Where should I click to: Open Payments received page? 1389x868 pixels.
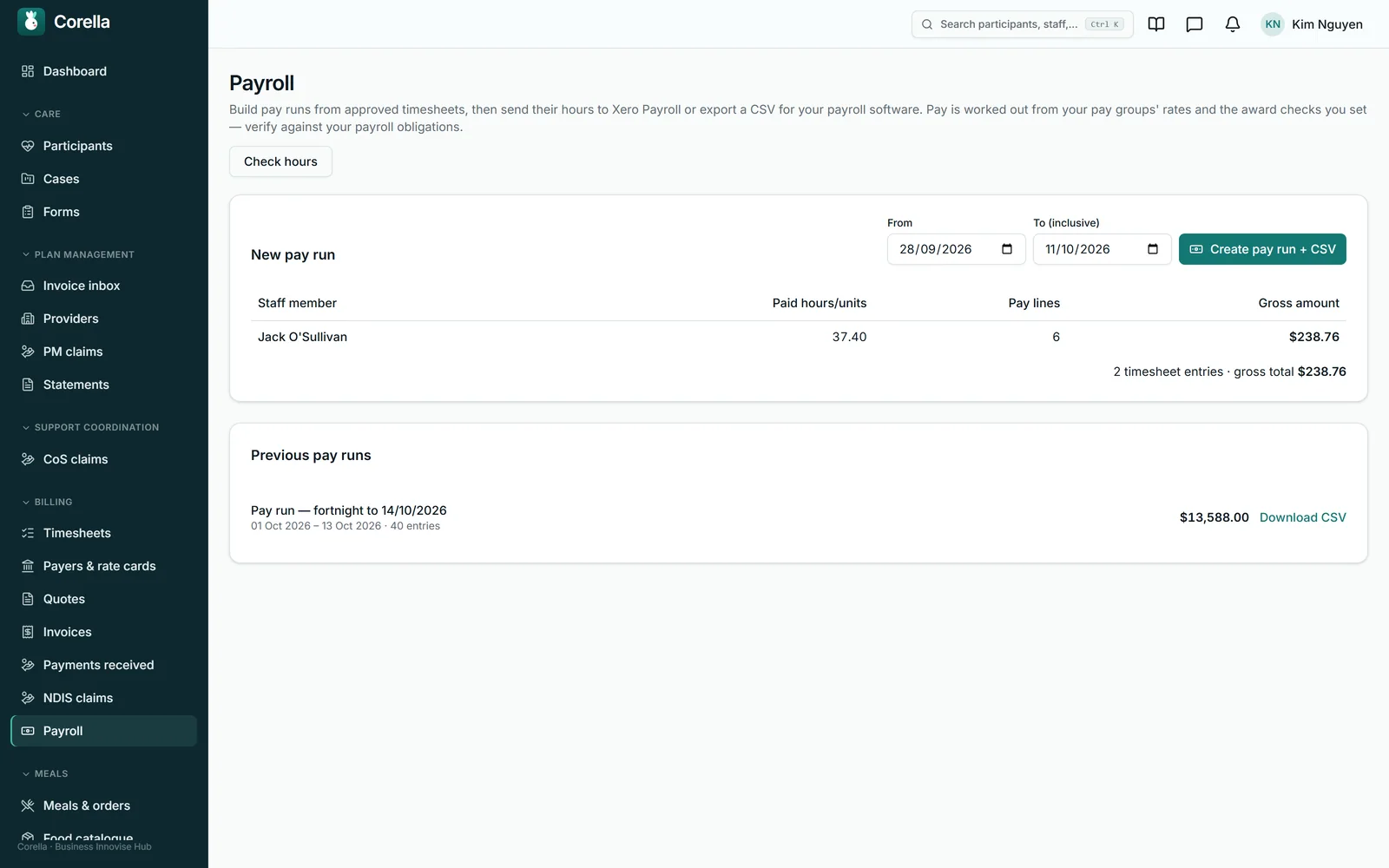pos(104,665)
